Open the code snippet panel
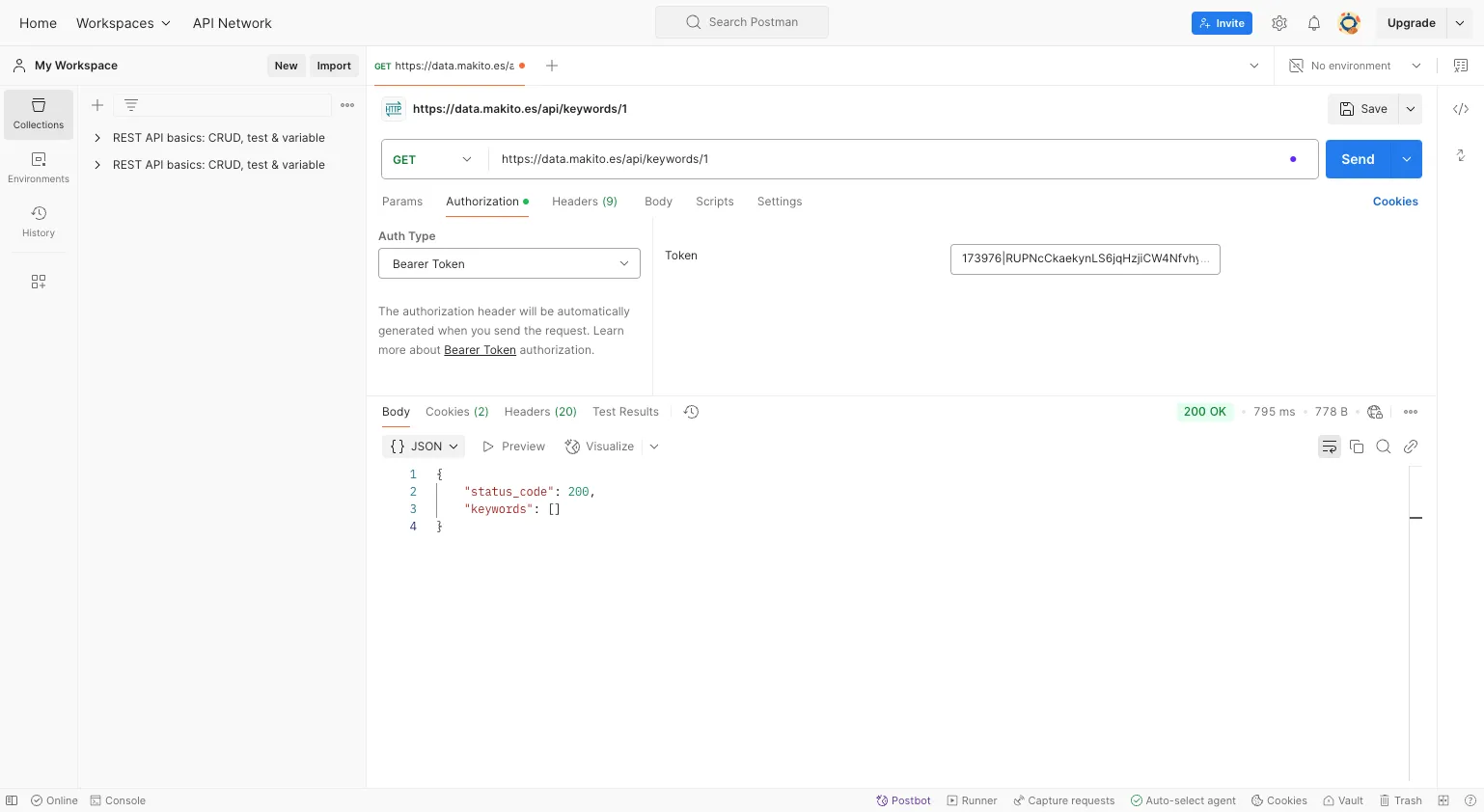The width and height of the screenshot is (1484, 812). [x=1461, y=109]
